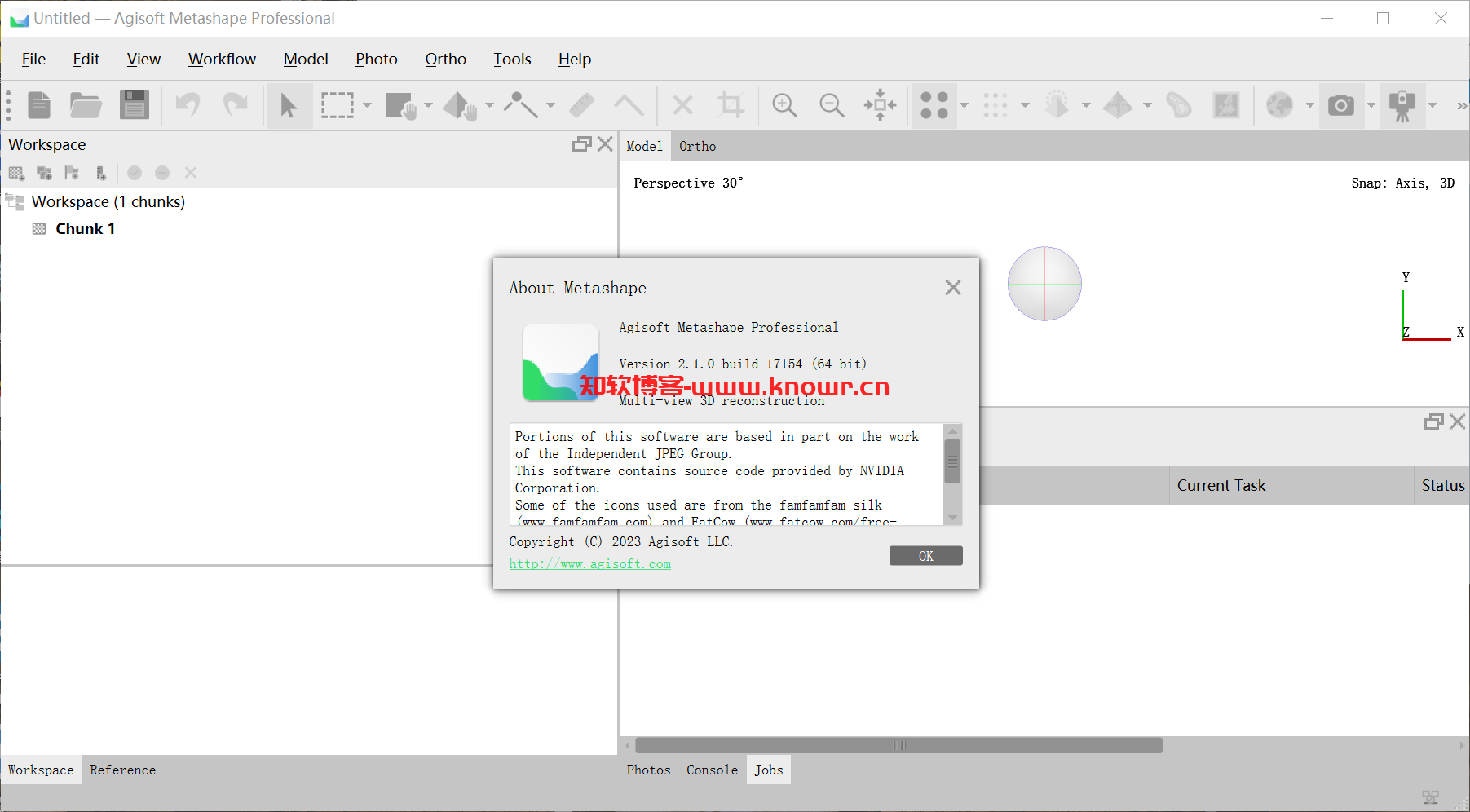Expand the toolbar overflow chevron
The image size is (1470, 812).
point(1461,105)
